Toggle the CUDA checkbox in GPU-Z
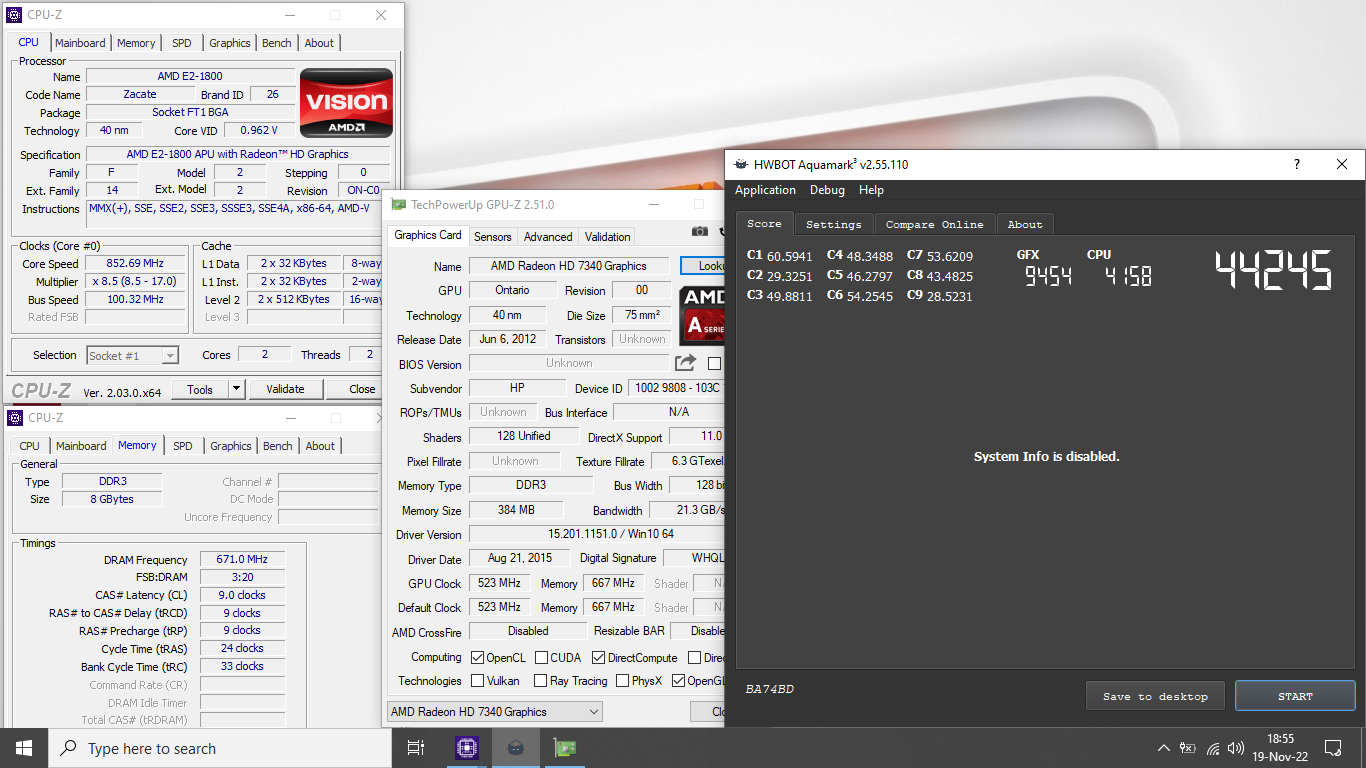 point(541,658)
